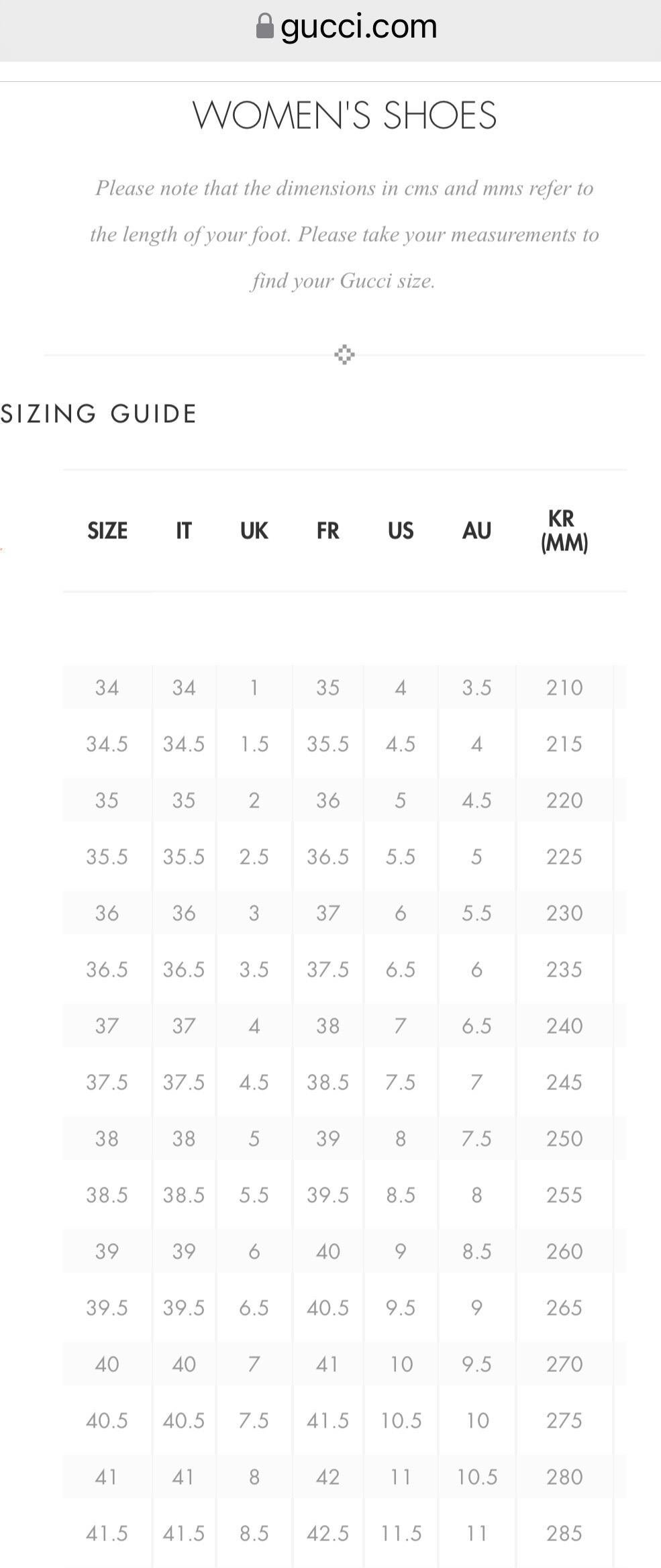Click size 36.5 in SIZE column

point(107,969)
